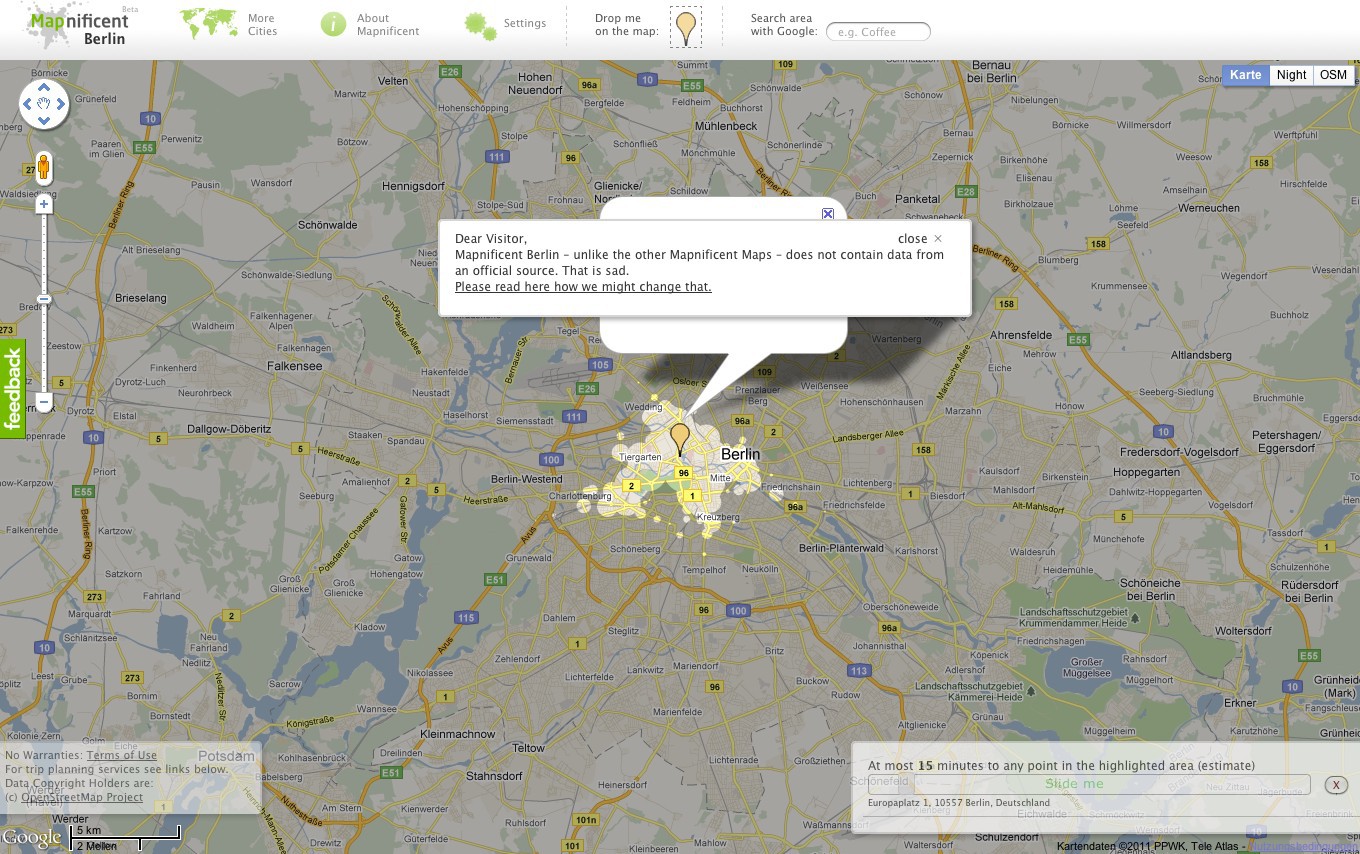Image resolution: width=1360 pixels, height=854 pixels.
Task: Click the Hennigsdorf map label
Action: pyautogui.click(x=413, y=186)
